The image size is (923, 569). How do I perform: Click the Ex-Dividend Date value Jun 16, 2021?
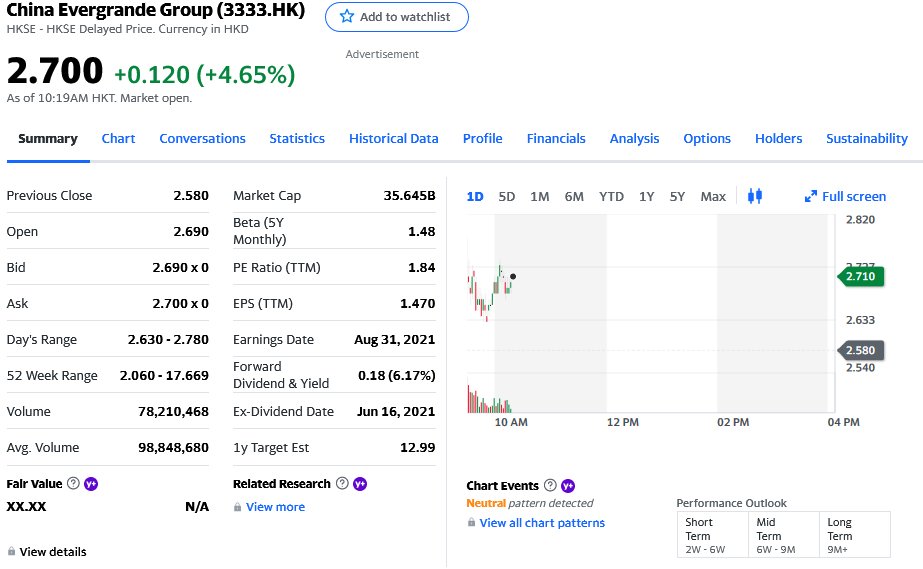(396, 411)
